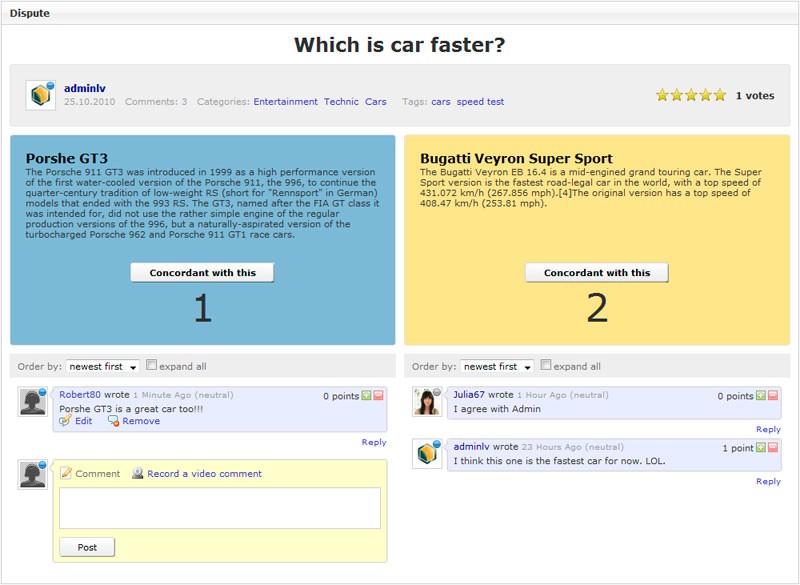Click the '25.10.2010' date
Image resolution: width=800 pixels, height=585 pixels.
[90, 101]
